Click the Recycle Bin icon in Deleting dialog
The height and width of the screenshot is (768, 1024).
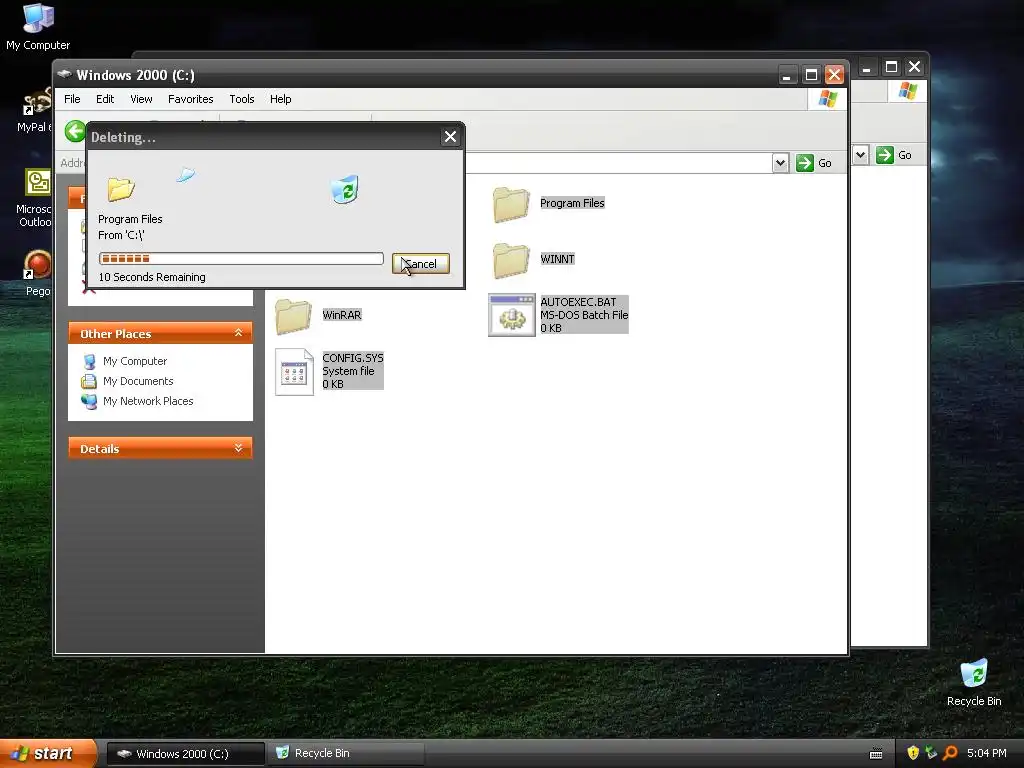coord(345,189)
